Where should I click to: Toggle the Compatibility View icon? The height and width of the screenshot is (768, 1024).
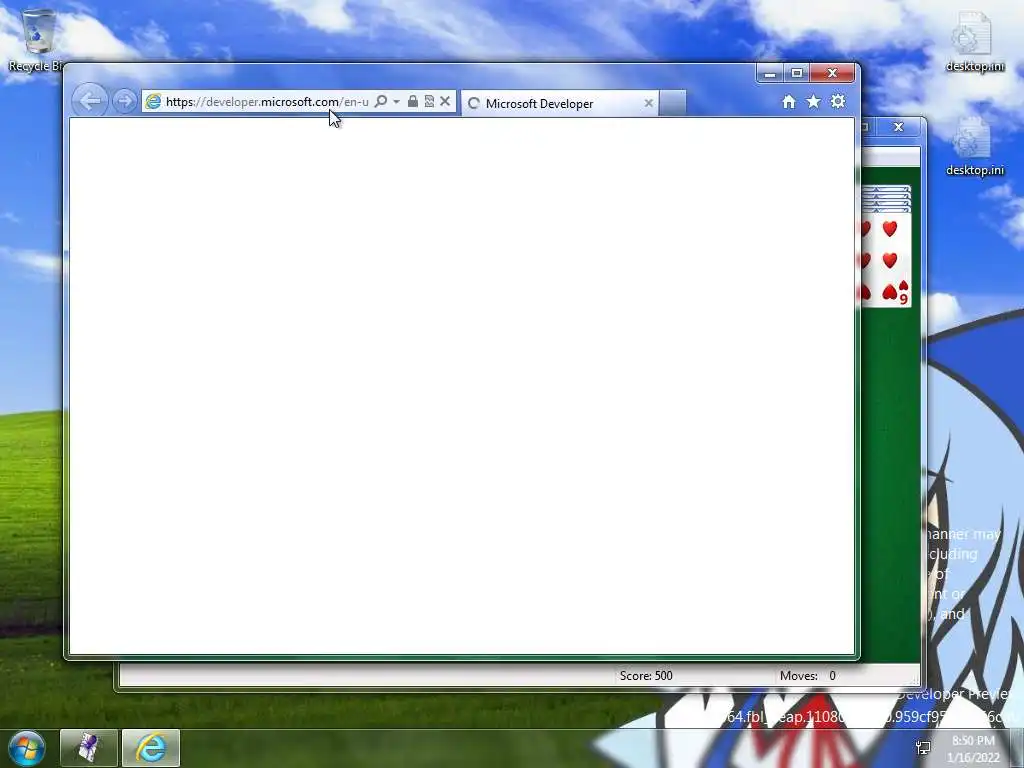pyautogui.click(x=429, y=101)
